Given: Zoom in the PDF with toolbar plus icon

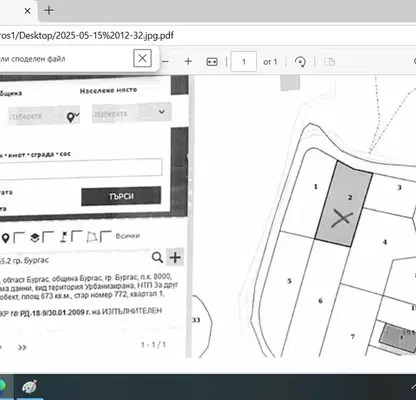Looking at the screenshot, I should [188, 61].
